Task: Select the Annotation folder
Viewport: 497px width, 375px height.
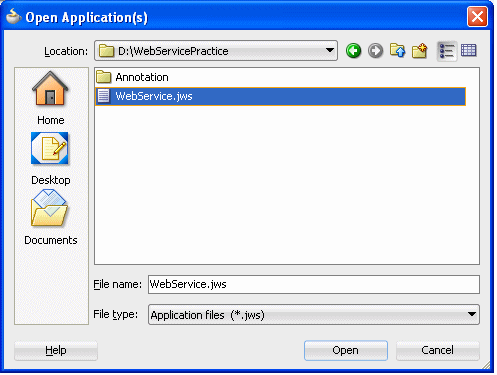Action: pyautogui.click(x=132, y=77)
